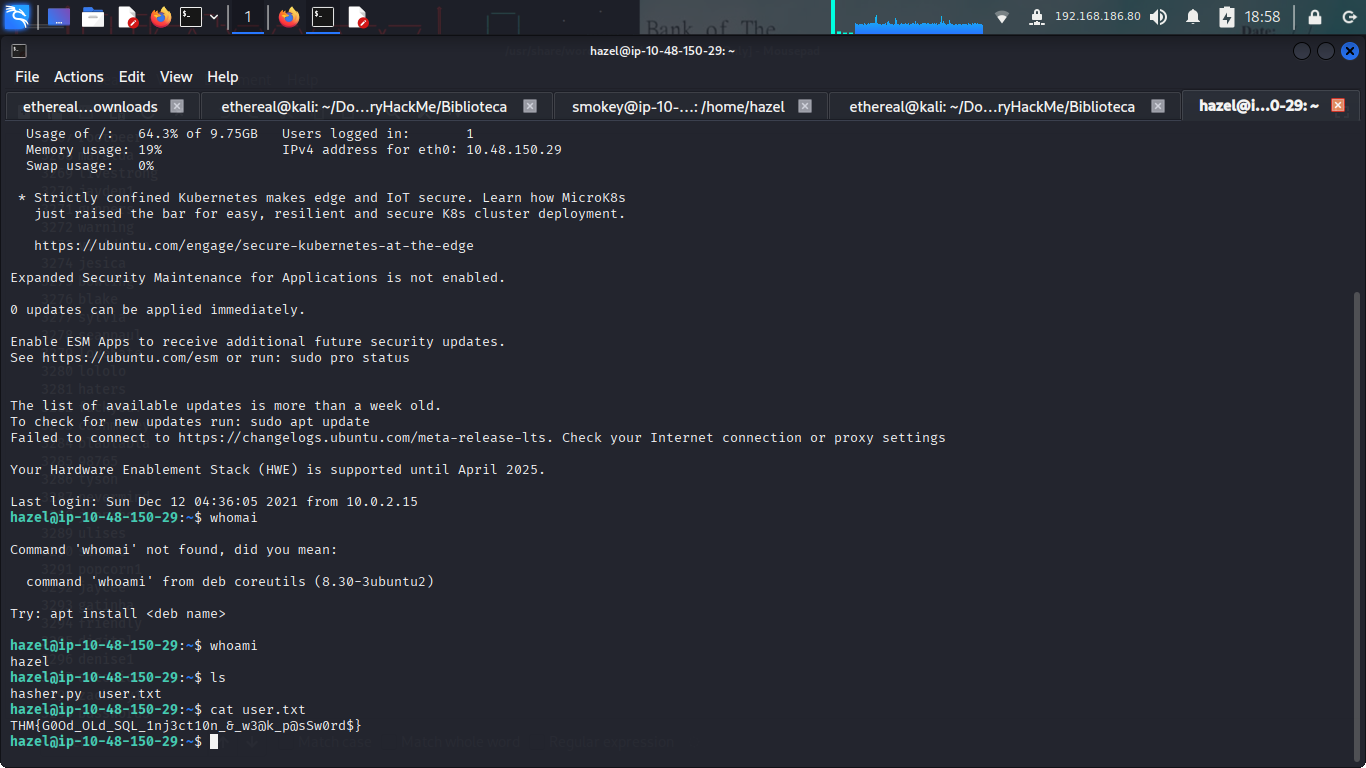The image size is (1366, 768).
Task: Open the Kali applications menu
Action: click(17, 17)
